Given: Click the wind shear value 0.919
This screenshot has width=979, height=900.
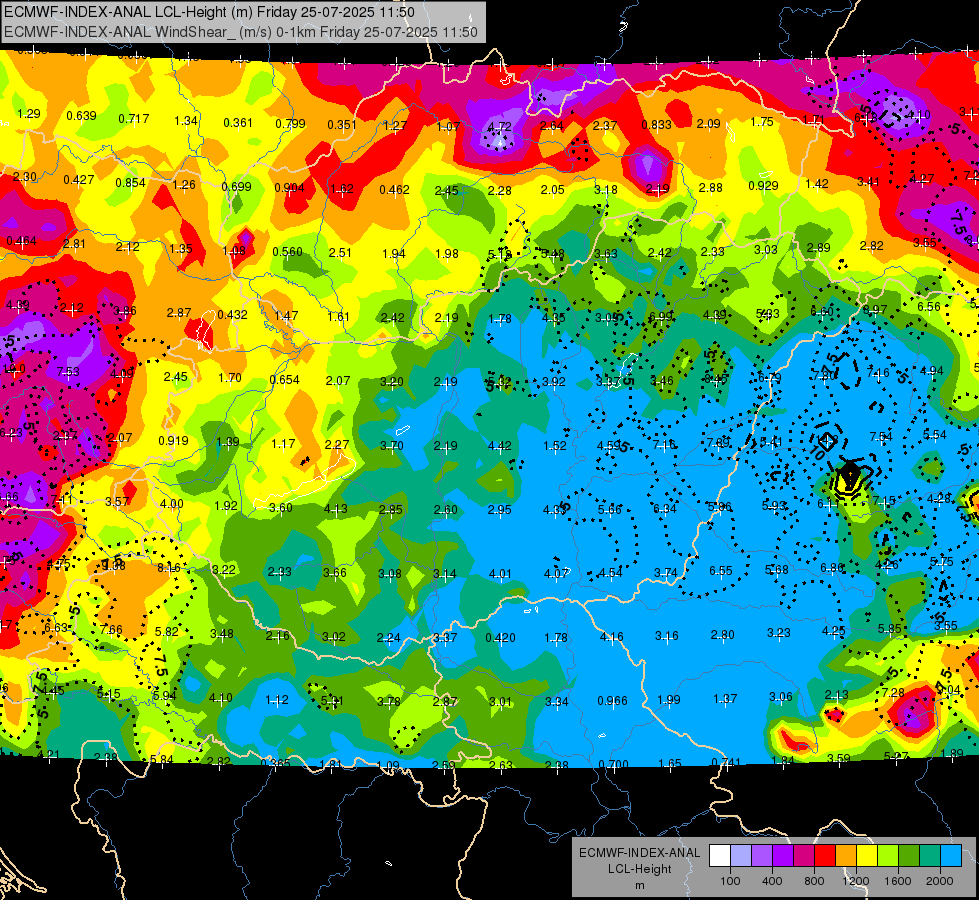Looking at the screenshot, I should 173,440.
